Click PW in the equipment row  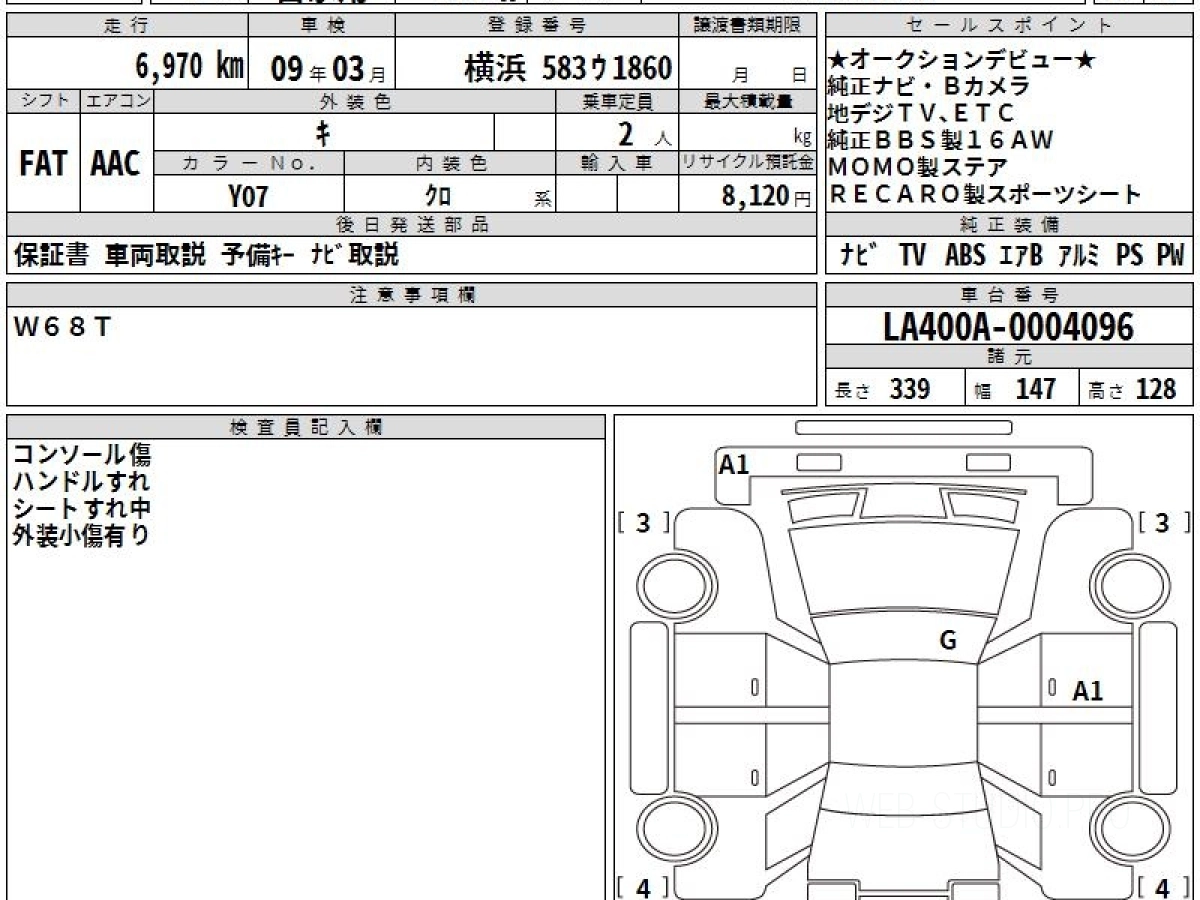1170,256
